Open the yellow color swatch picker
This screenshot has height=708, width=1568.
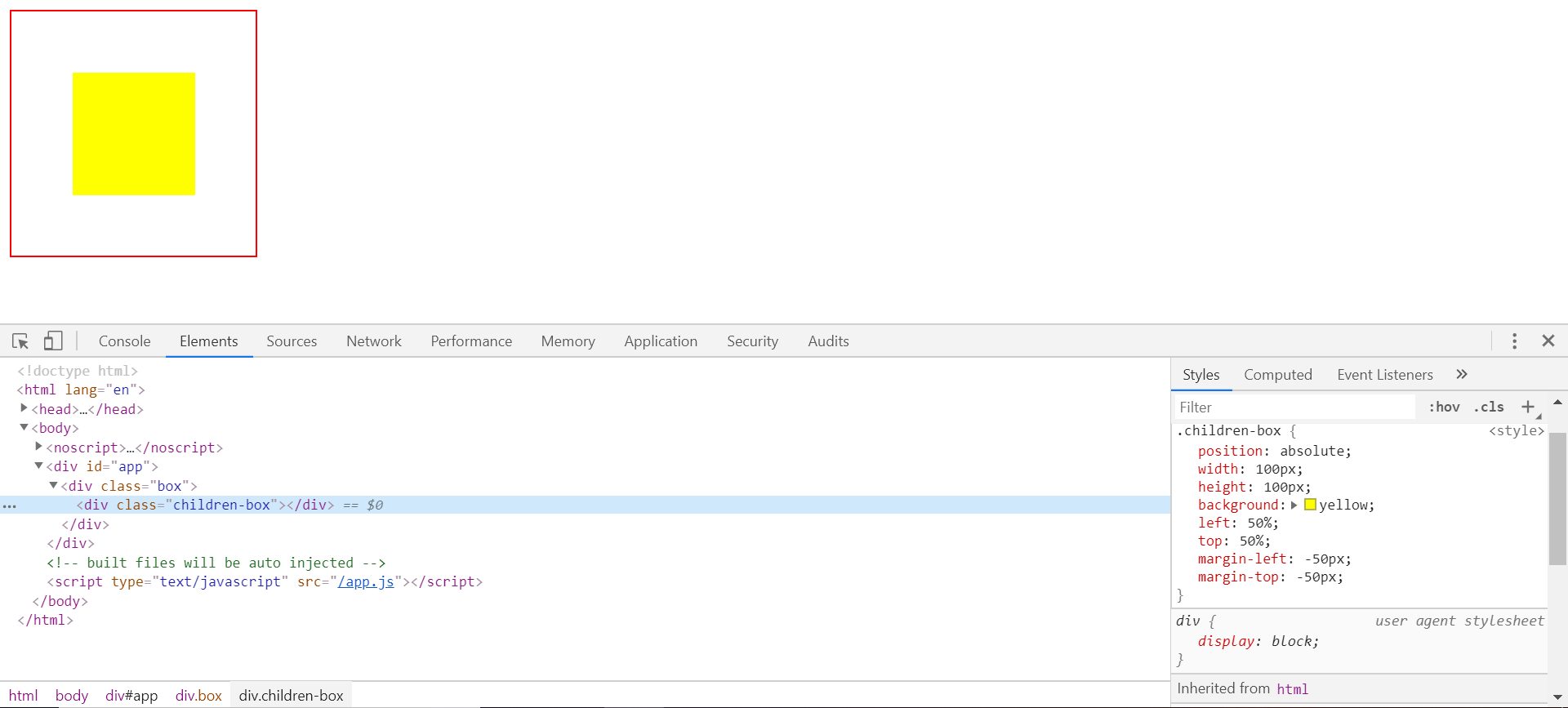(1310, 505)
